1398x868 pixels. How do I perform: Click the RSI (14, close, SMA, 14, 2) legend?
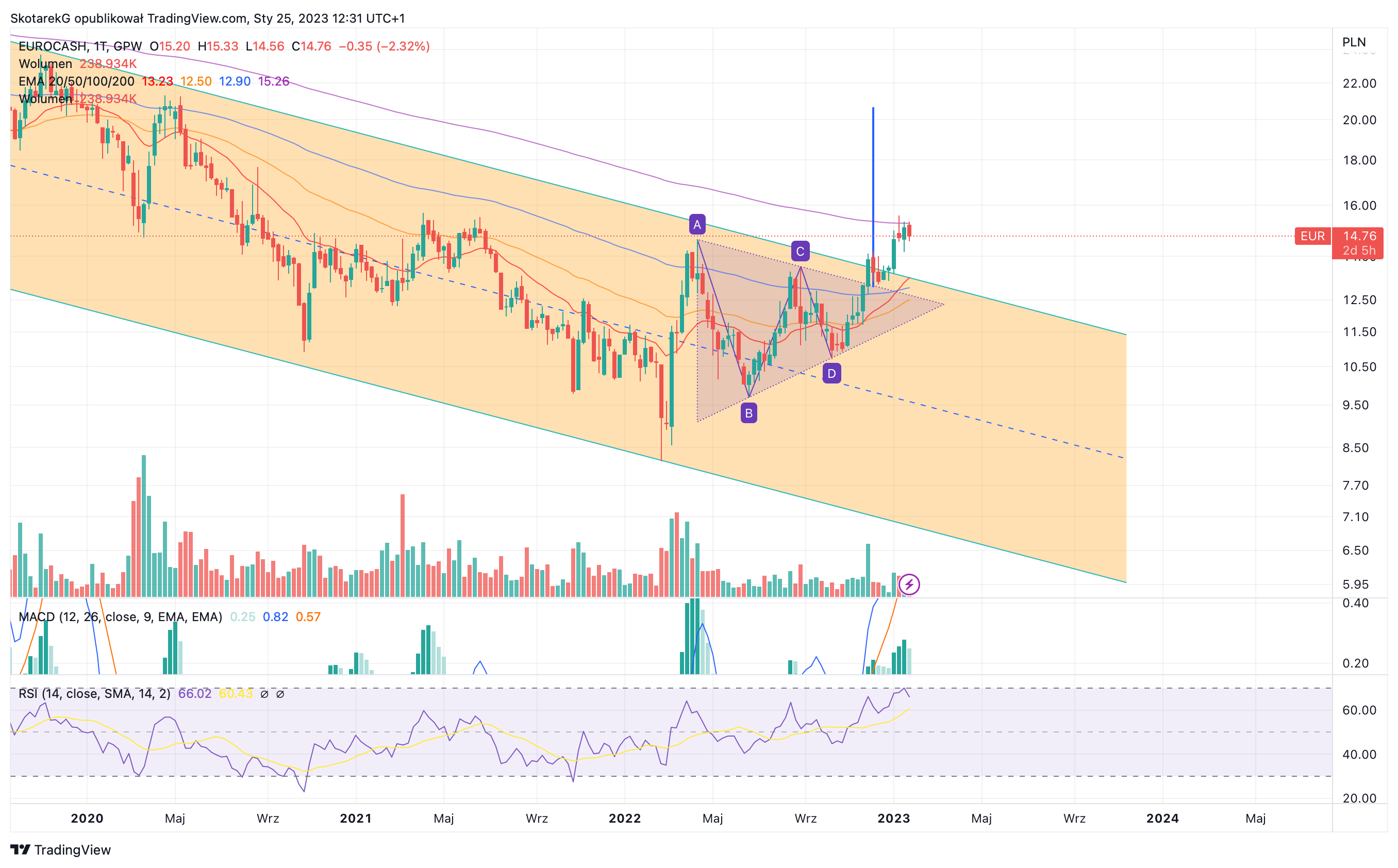pos(94,693)
